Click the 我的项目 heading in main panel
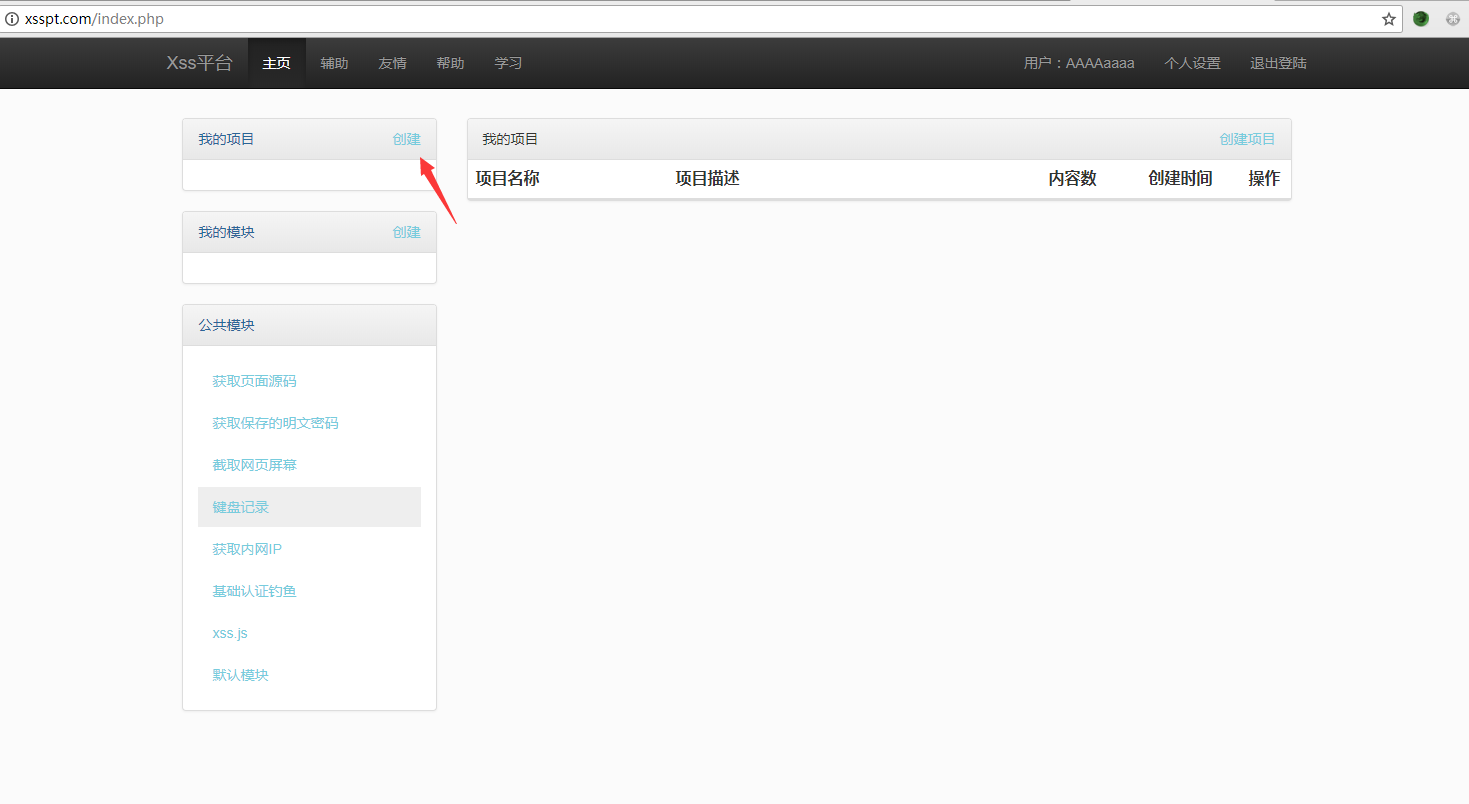This screenshot has height=804, width=1469. click(510, 139)
